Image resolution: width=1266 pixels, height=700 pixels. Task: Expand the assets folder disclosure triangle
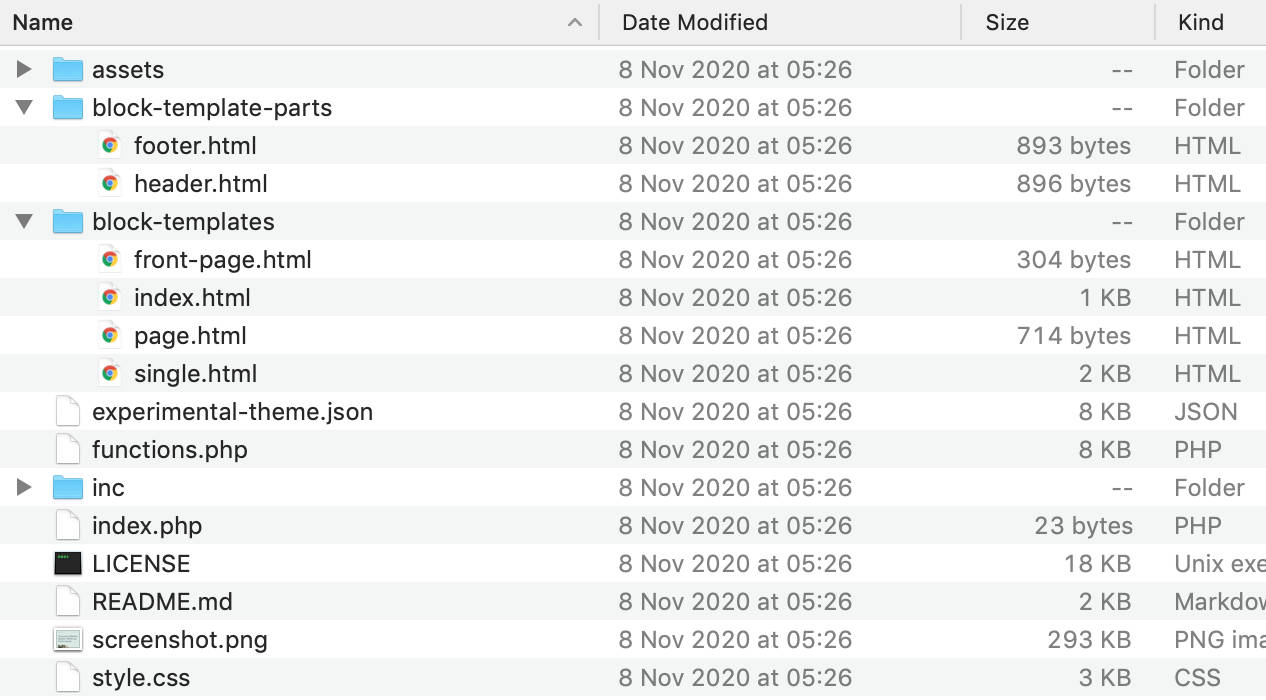25,70
